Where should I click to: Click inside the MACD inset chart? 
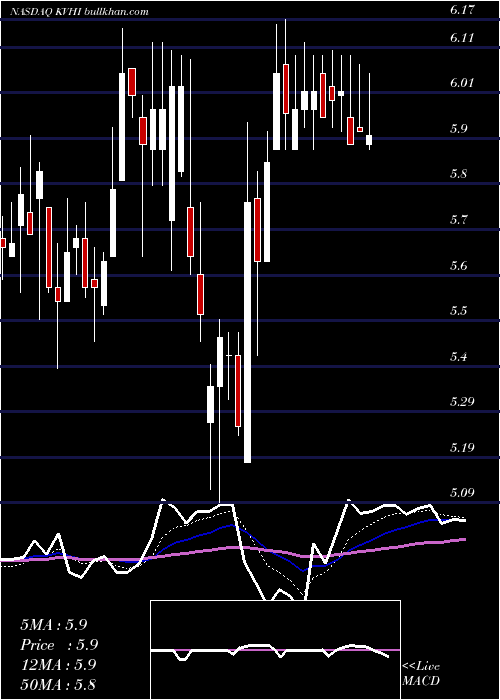(275, 650)
